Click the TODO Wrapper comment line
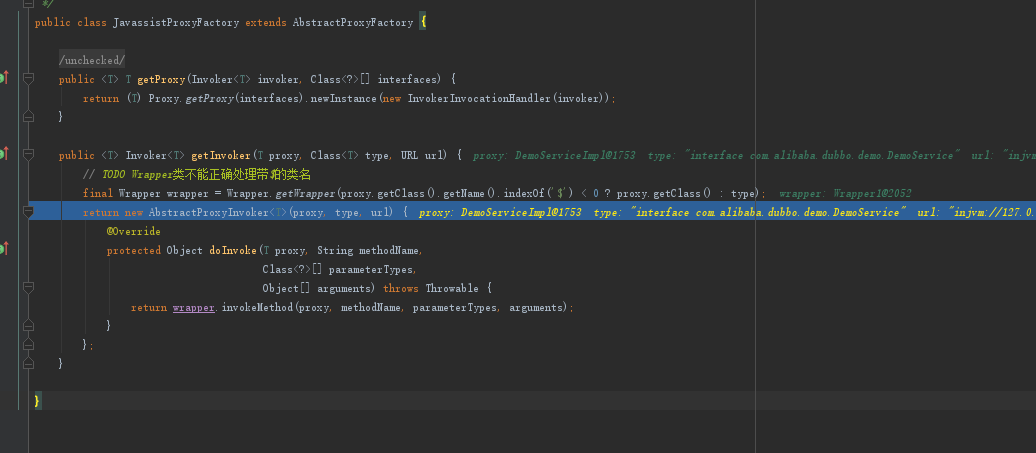The width and height of the screenshot is (1036, 453). tap(197, 175)
